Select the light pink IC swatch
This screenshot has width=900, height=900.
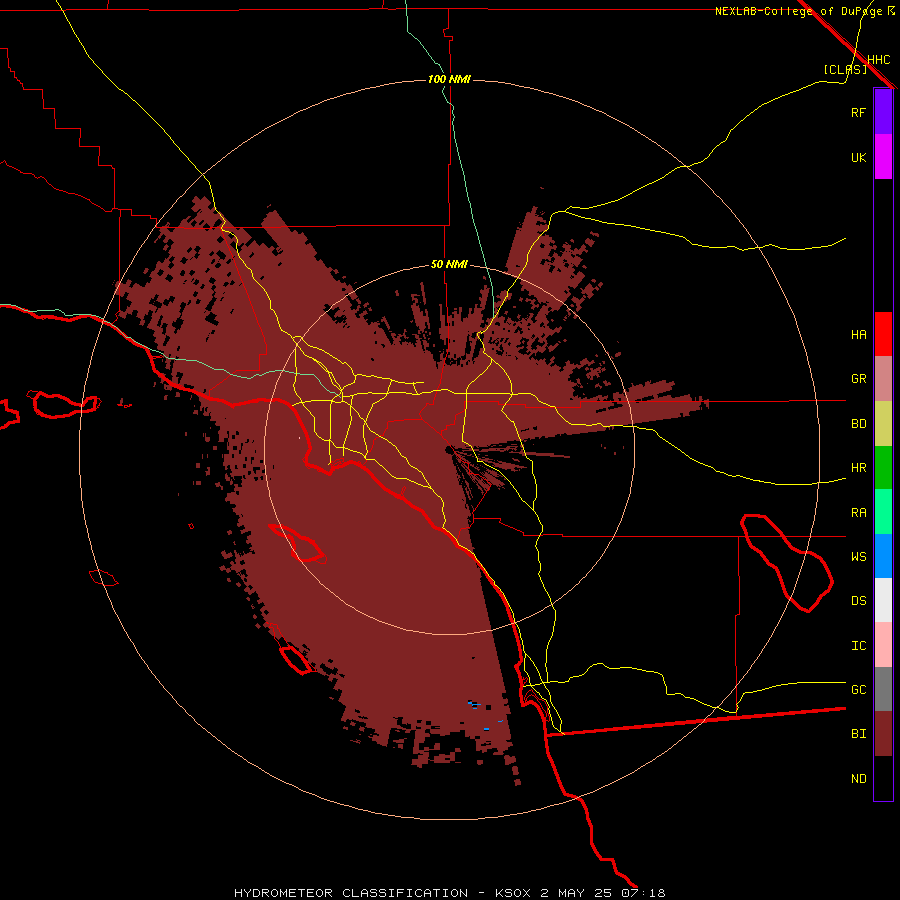tap(883, 645)
